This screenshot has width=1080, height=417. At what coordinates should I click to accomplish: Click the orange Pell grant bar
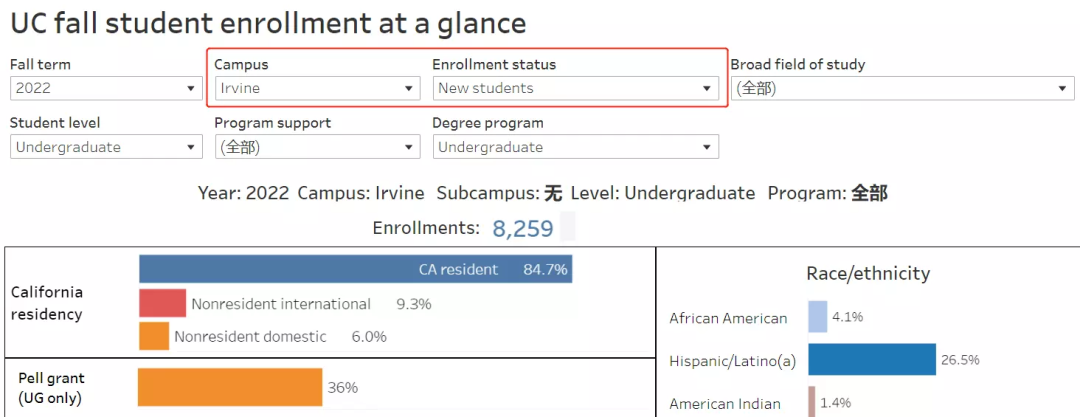tap(230, 387)
